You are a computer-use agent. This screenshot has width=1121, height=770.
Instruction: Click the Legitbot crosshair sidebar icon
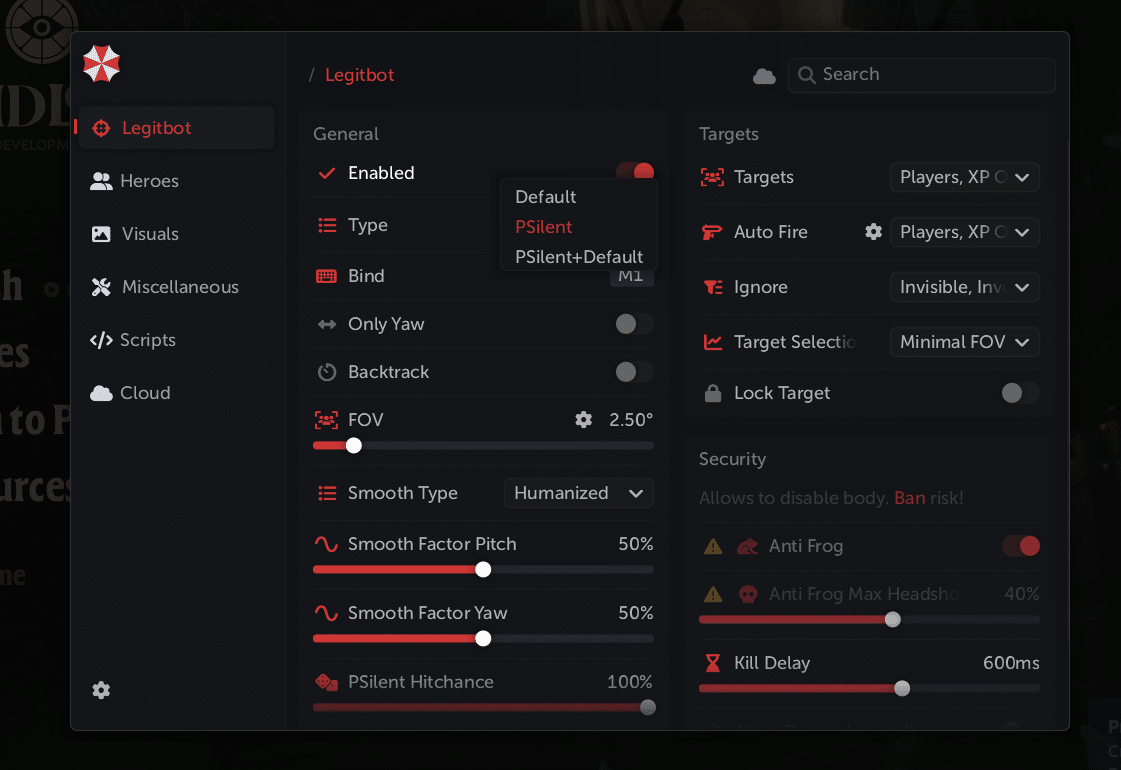pyautogui.click(x=100, y=128)
